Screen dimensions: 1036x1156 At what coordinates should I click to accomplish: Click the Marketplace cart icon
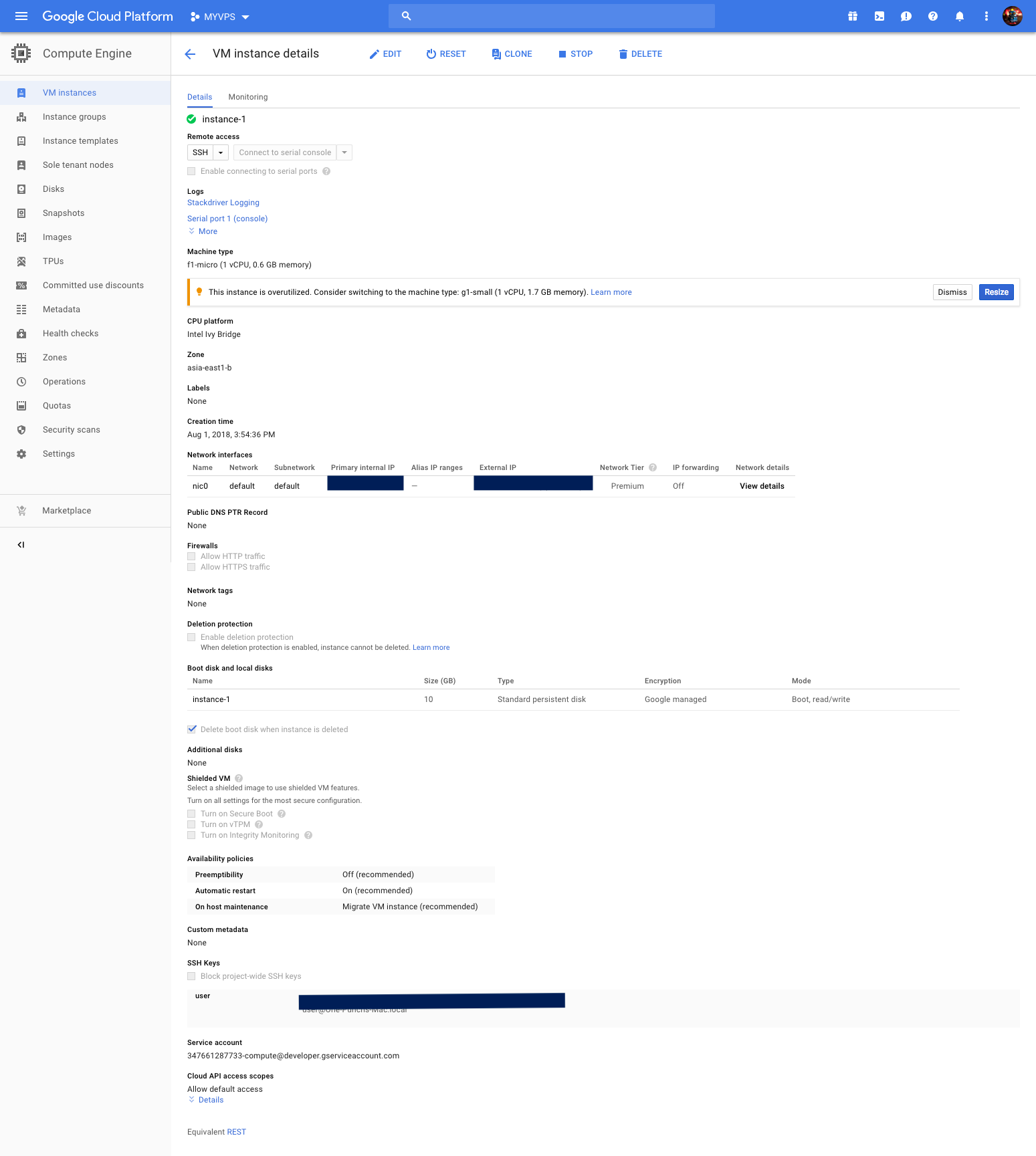pyautogui.click(x=21, y=511)
